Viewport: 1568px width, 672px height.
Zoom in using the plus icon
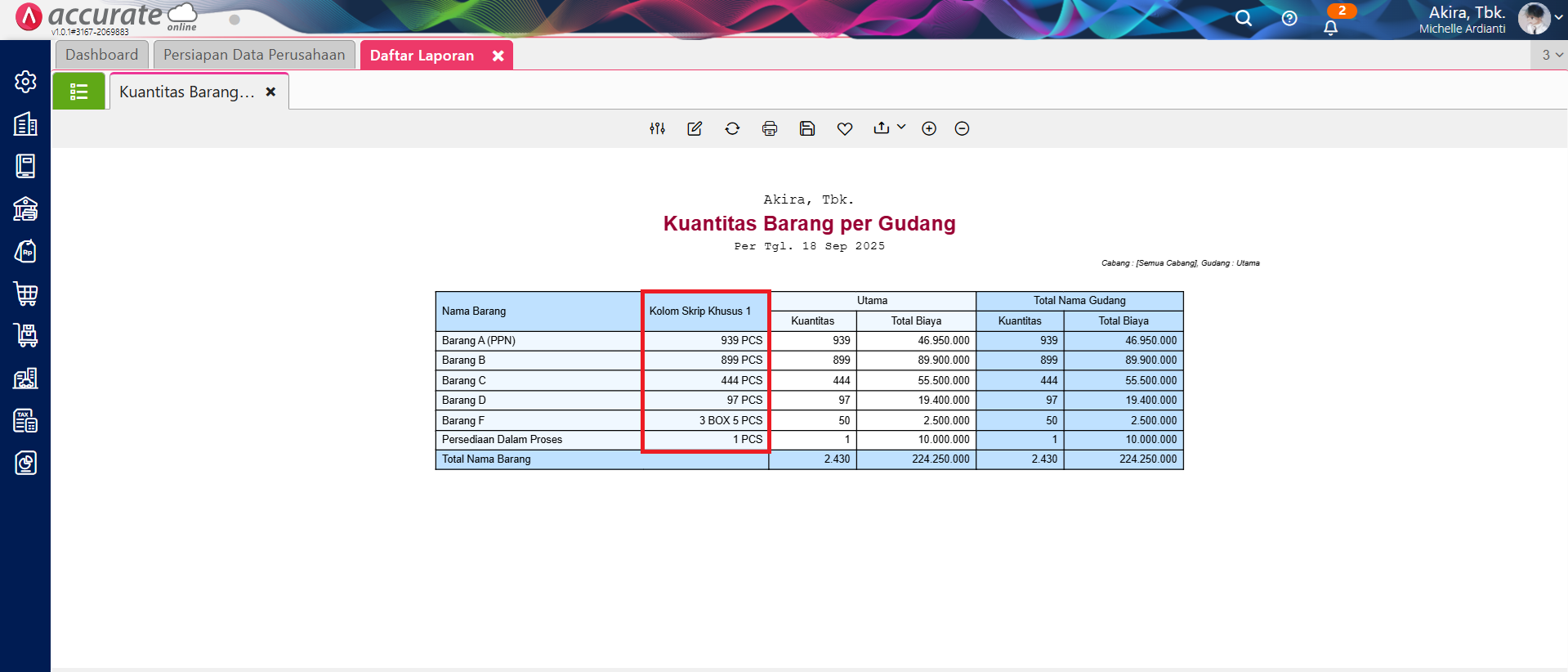point(929,128)
